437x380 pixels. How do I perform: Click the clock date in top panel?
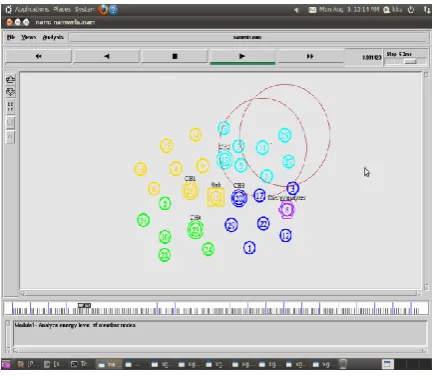pos(349,10)
